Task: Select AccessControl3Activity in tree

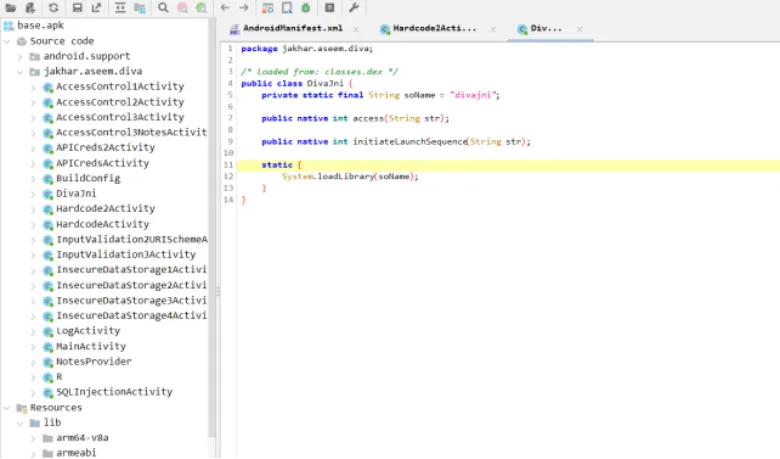Action: pyautogui.click(x=120, y=117)
